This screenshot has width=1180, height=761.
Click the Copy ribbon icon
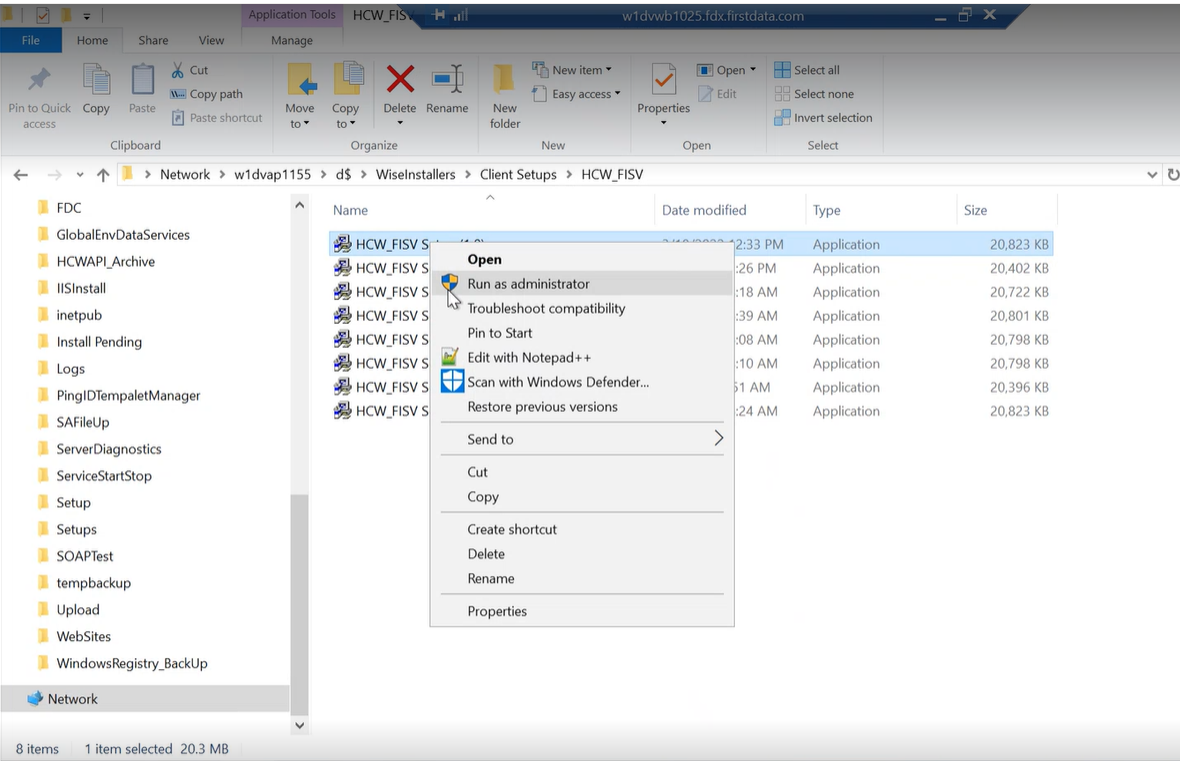(x=96, y=79)
